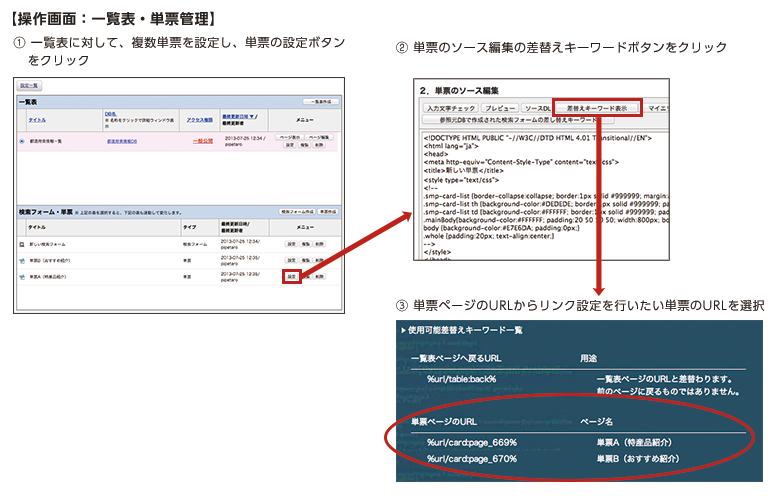
Task: Click the red 一般公開 access link
Action: (x=203, y=141)
